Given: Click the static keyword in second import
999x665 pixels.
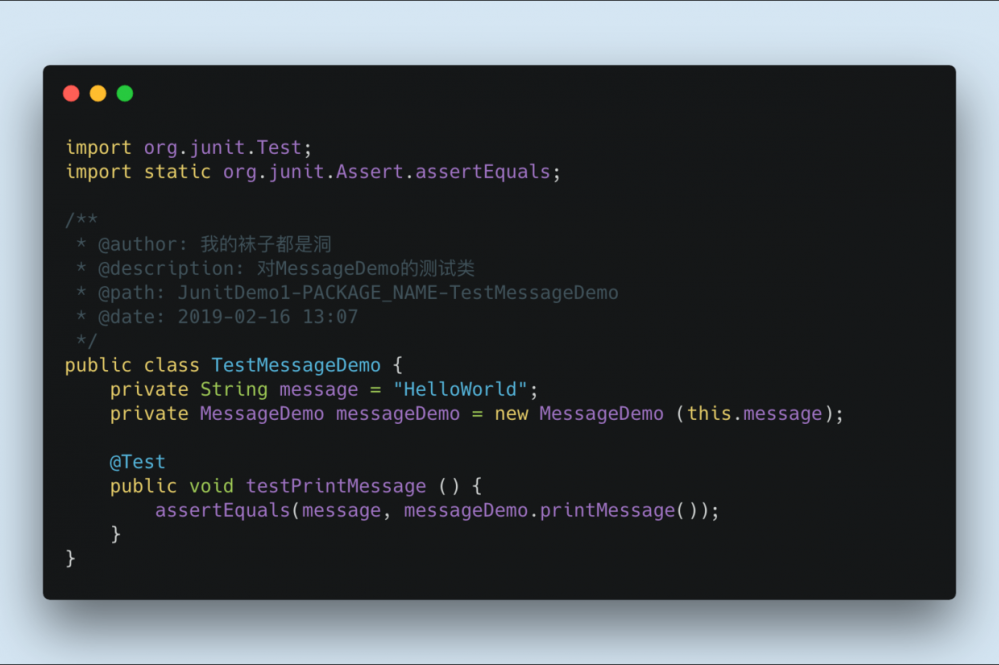Looking at the screenshot, I should click(x=177, y=172).
